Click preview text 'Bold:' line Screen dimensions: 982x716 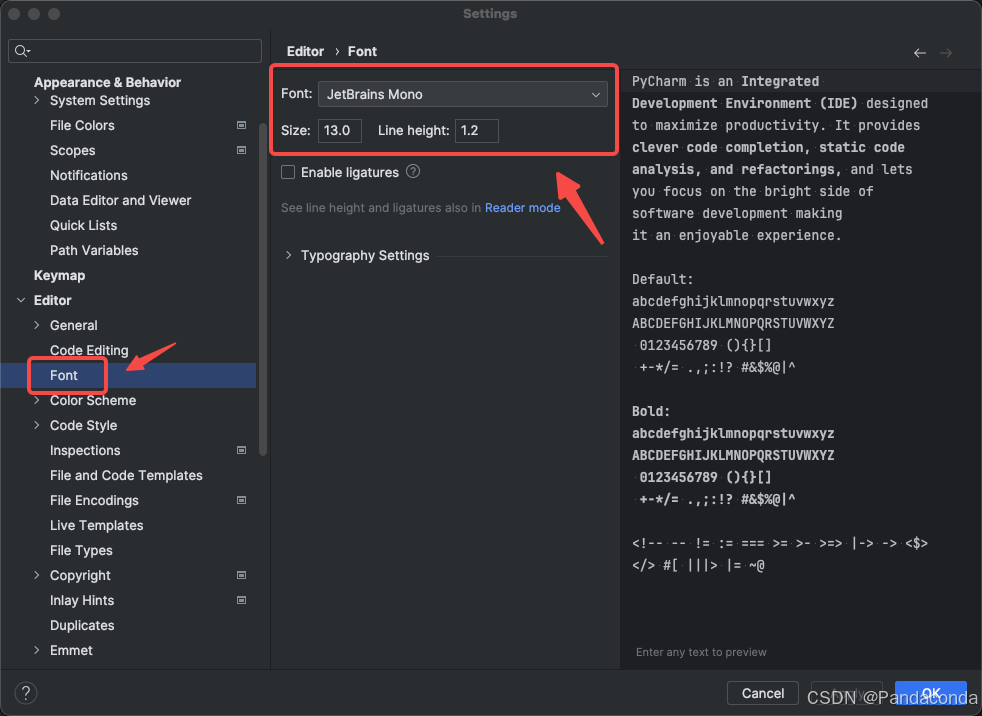pyautogui.click(x=651, y=412)
